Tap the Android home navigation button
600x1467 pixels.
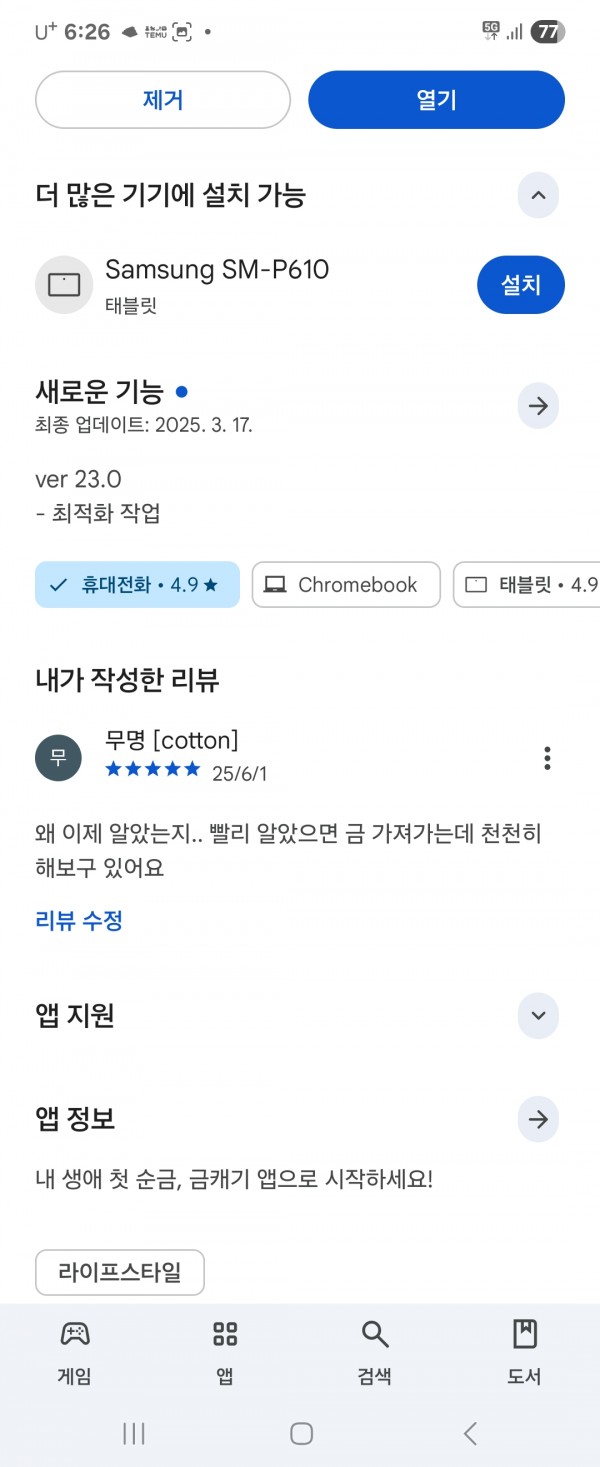(301, 1433)
